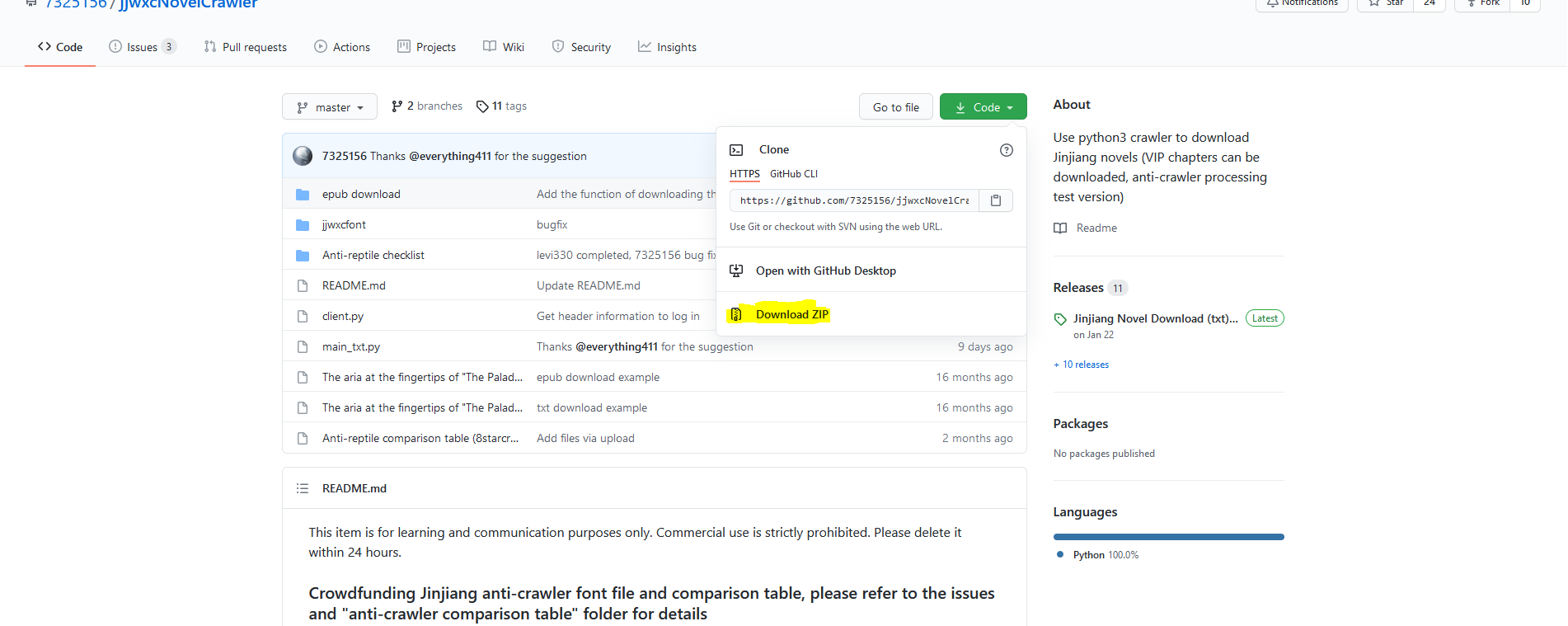This screenshot has width=1568, height=626.
Task: Click the main_txt.py file icon
Action: point(303,347)
